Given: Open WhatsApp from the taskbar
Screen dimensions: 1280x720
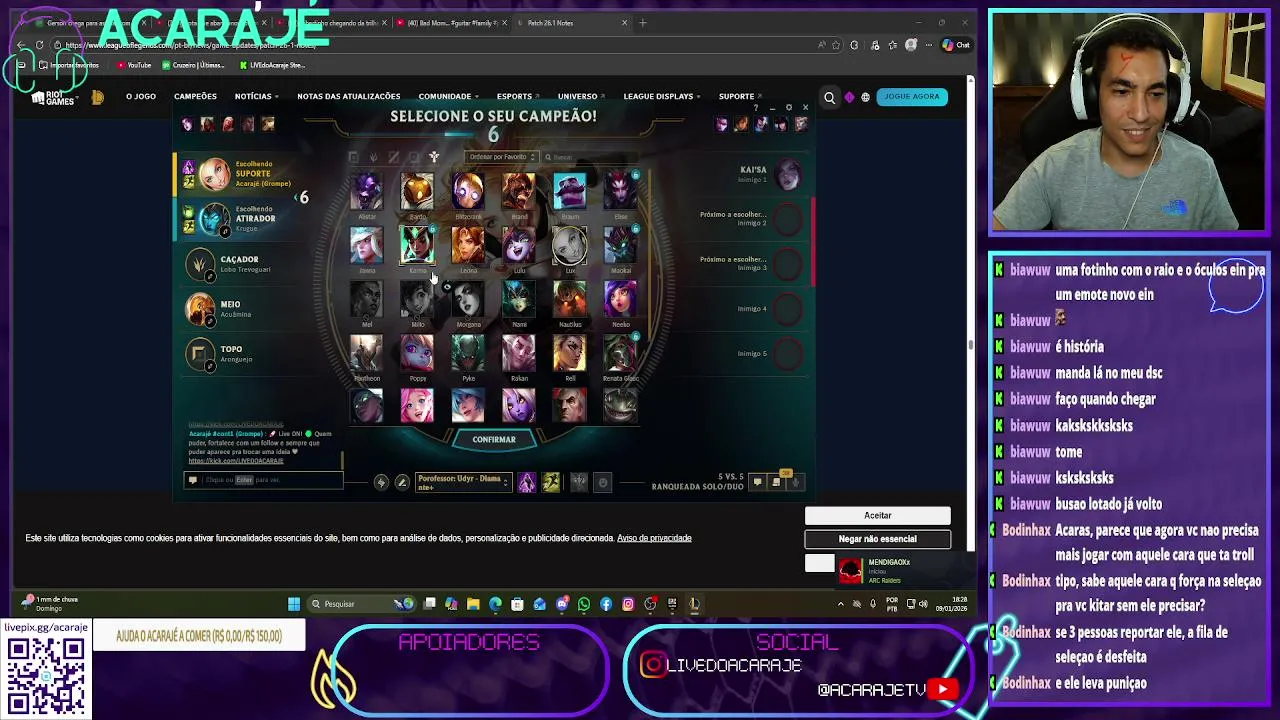Looking at the screenshot, I should [x=584, y=604].
